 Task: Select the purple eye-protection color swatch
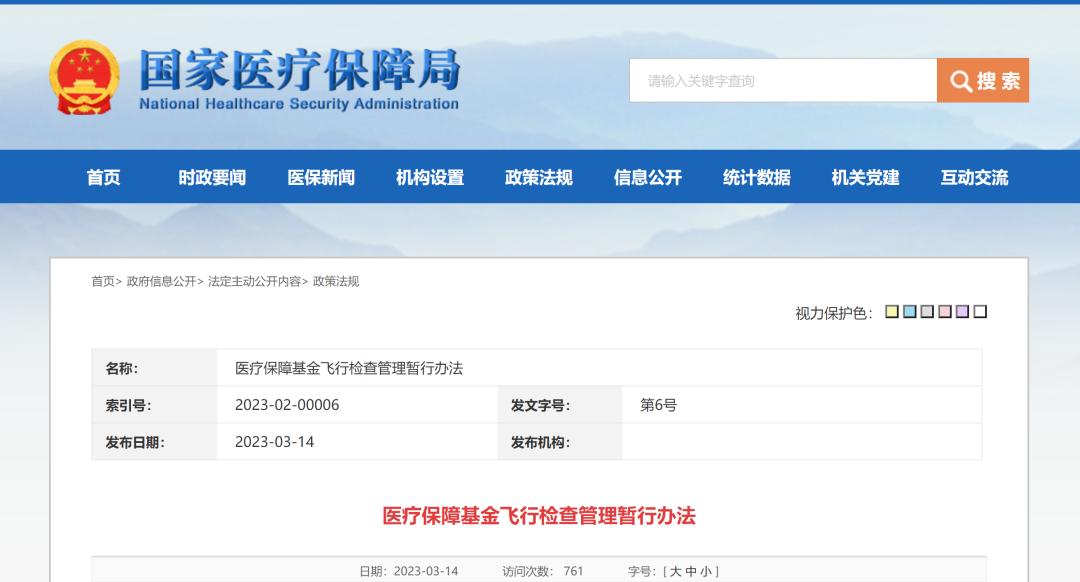coord(962,311)
